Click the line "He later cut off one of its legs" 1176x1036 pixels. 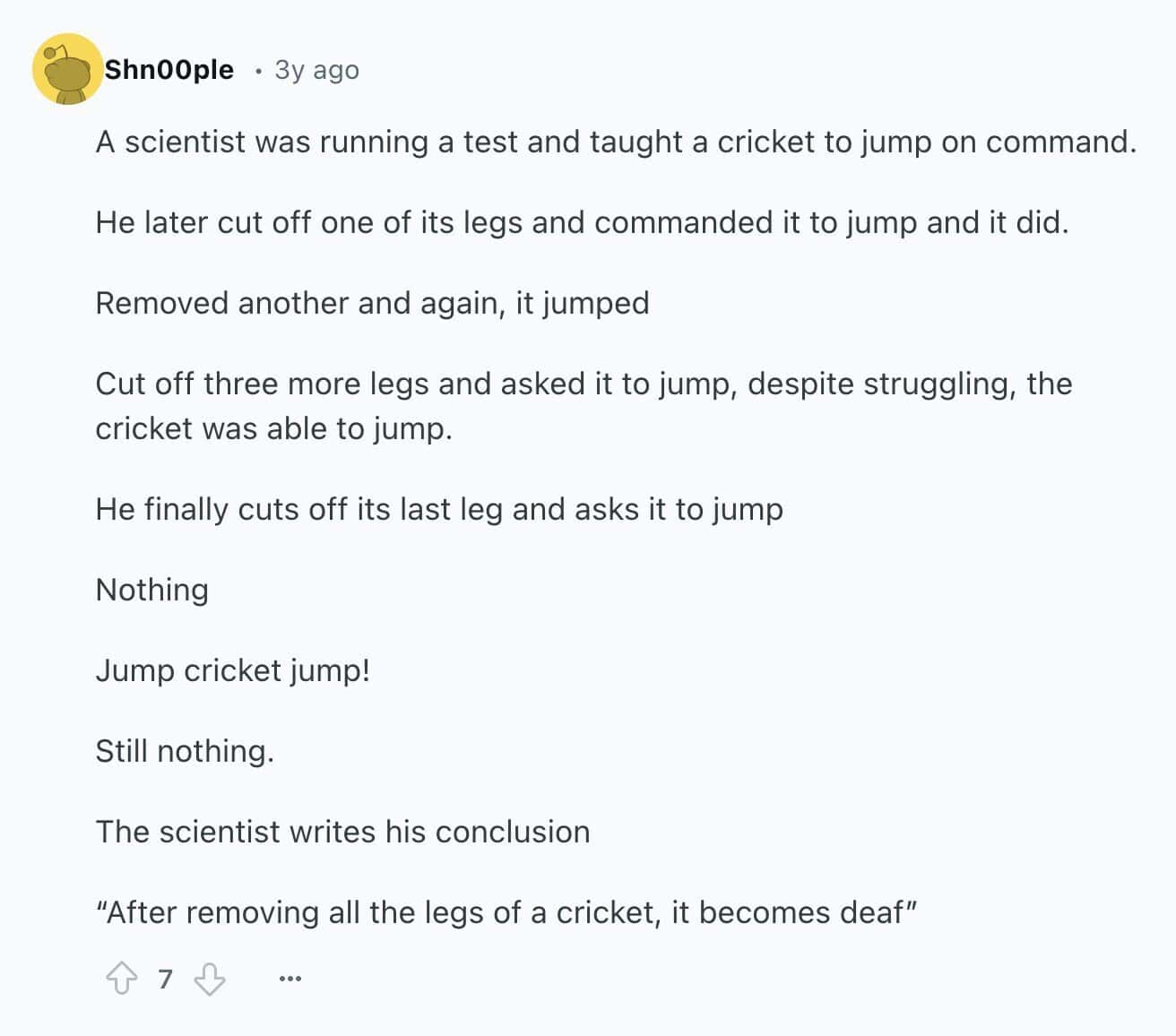coord(582,222)
